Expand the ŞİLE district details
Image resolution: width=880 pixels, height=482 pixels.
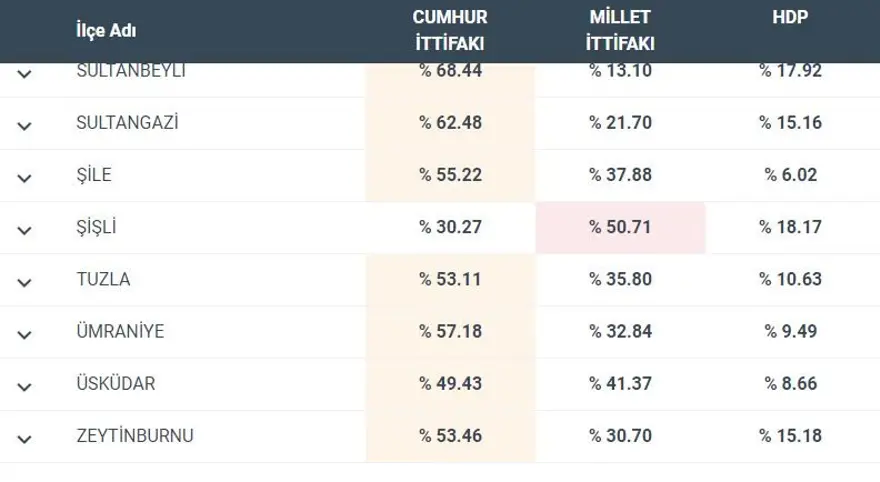coord(25,177)
